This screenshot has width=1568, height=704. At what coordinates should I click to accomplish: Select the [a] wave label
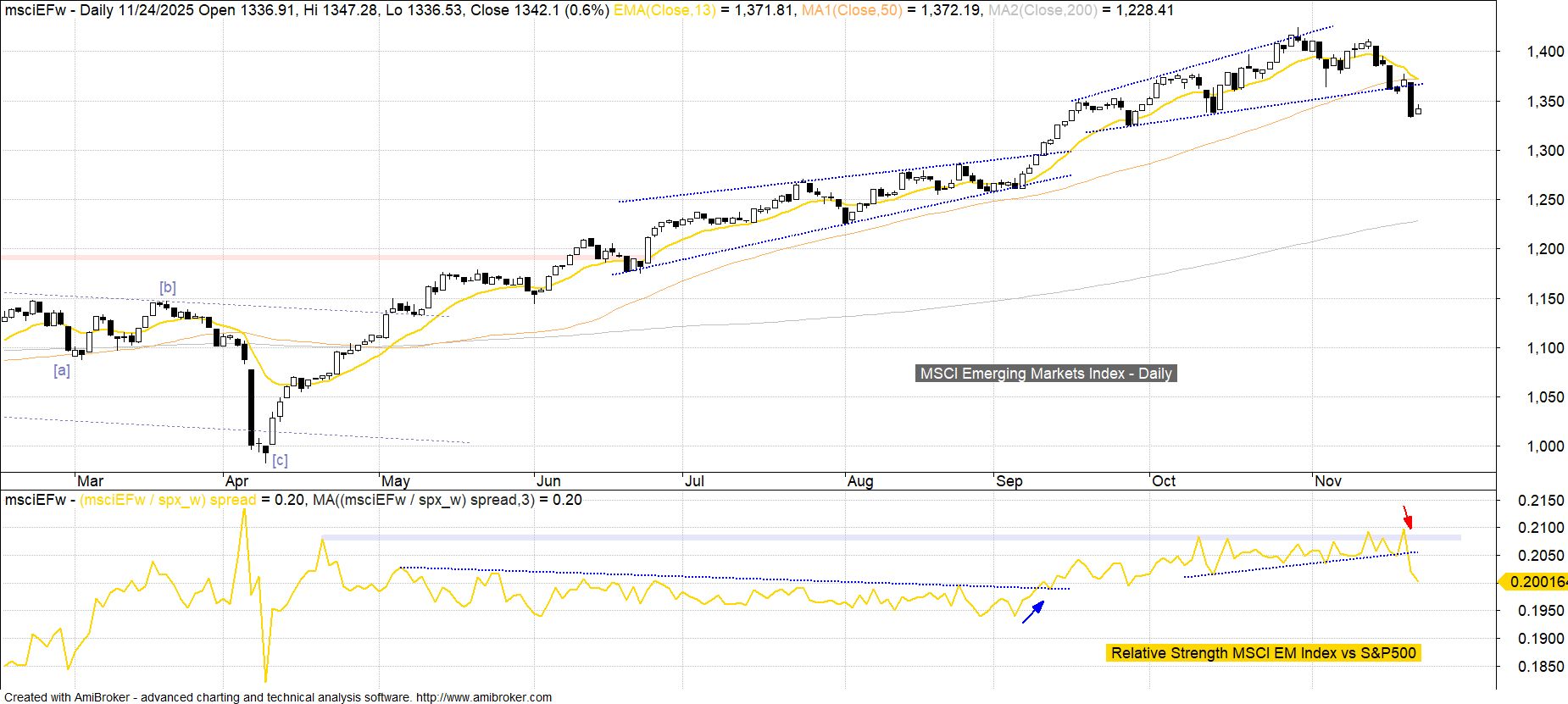[62, 370]
